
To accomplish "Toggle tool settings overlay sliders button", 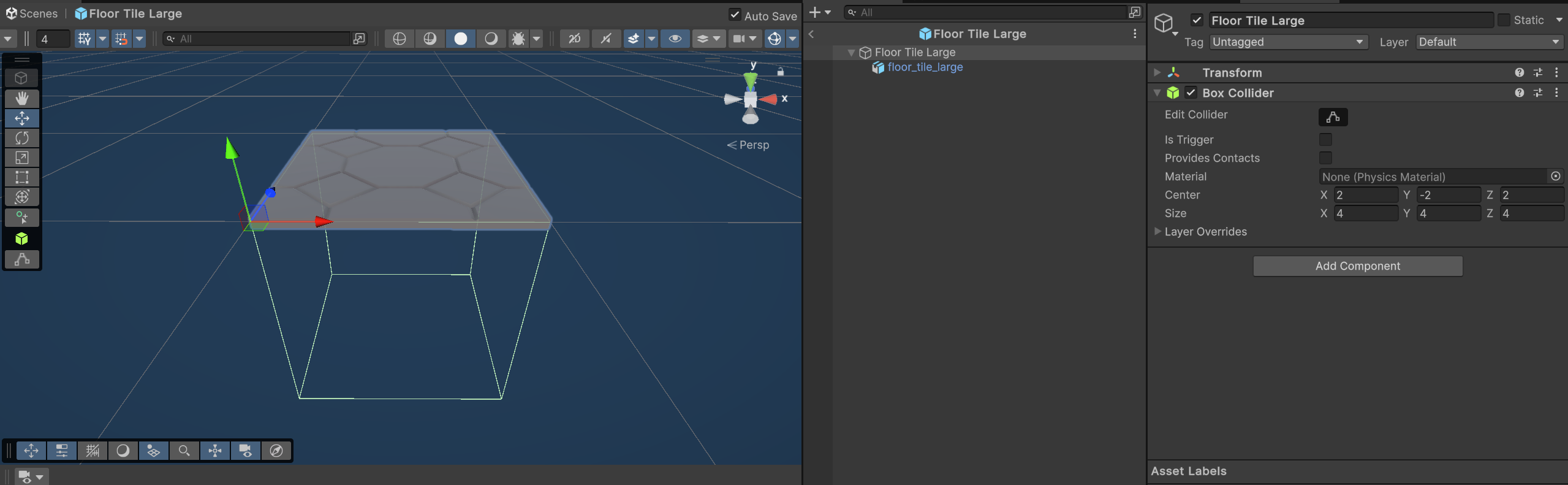I will click(x=62, y=451).
